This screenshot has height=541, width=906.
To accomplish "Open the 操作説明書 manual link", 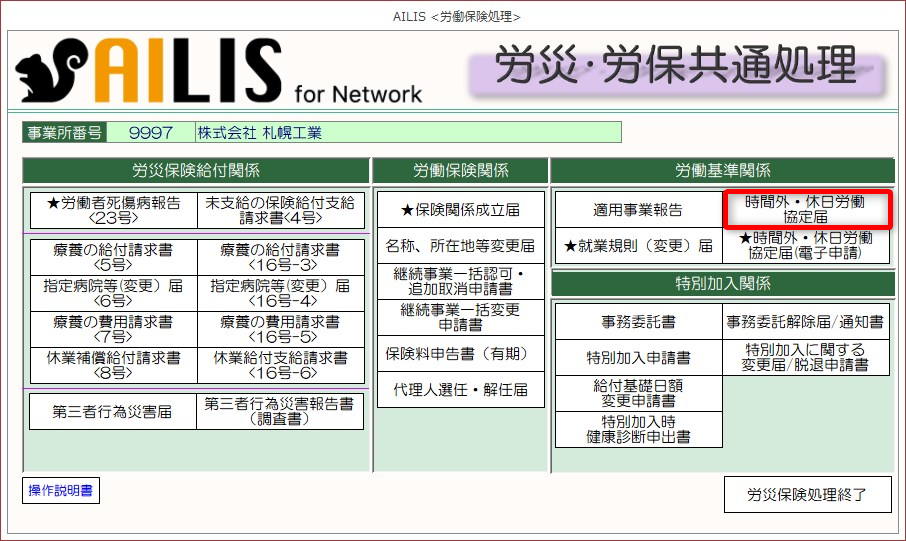I will pos(61,491).
